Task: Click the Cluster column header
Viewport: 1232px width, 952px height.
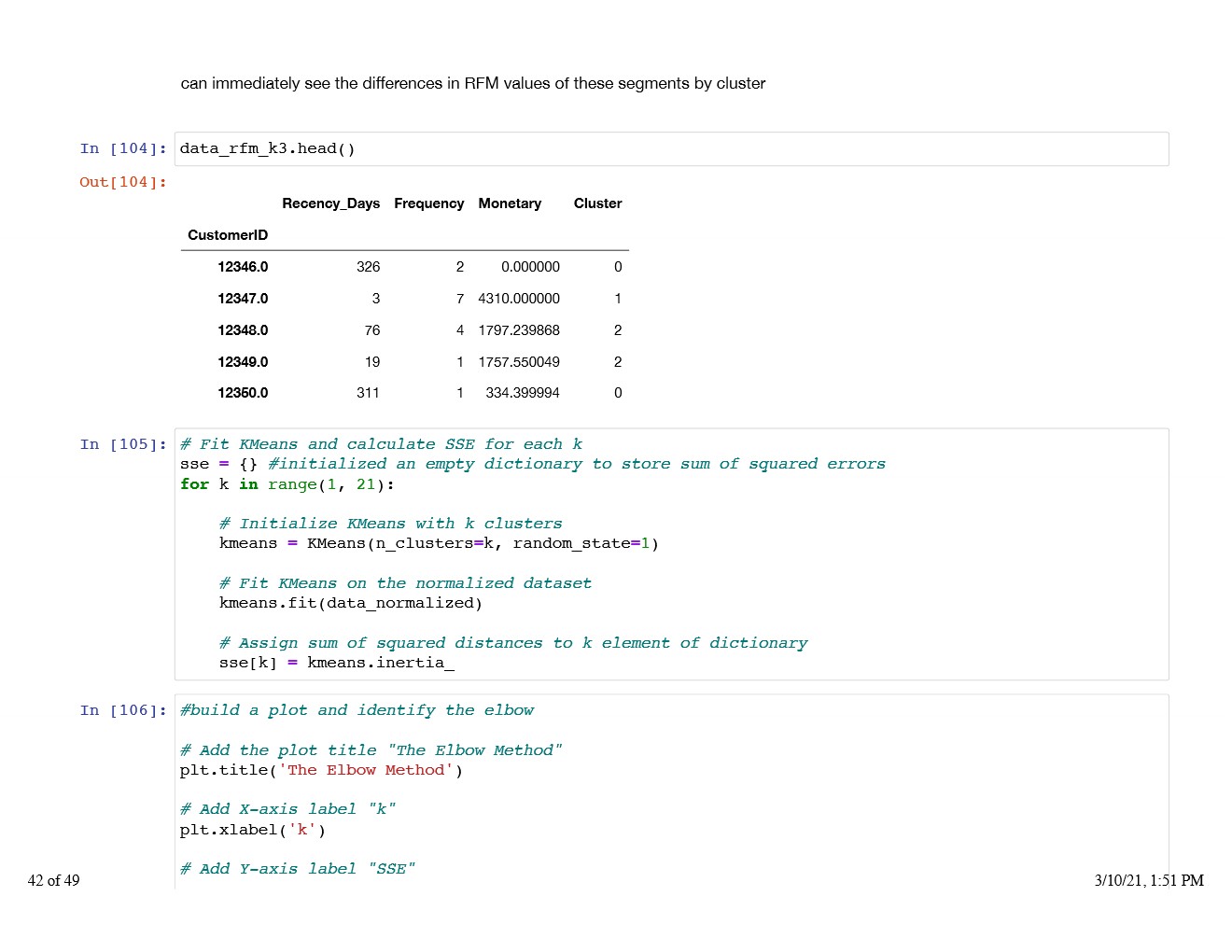Action: (x=597, y=203)
